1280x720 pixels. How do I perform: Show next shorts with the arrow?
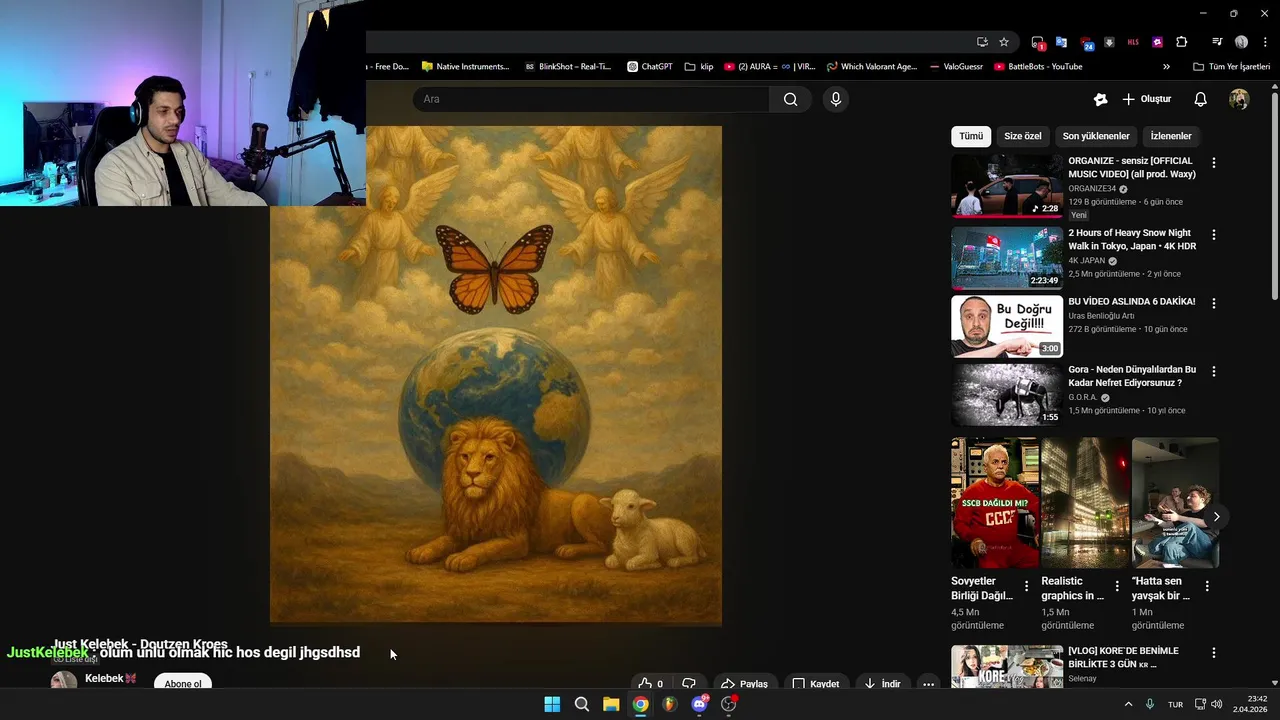1216,517
